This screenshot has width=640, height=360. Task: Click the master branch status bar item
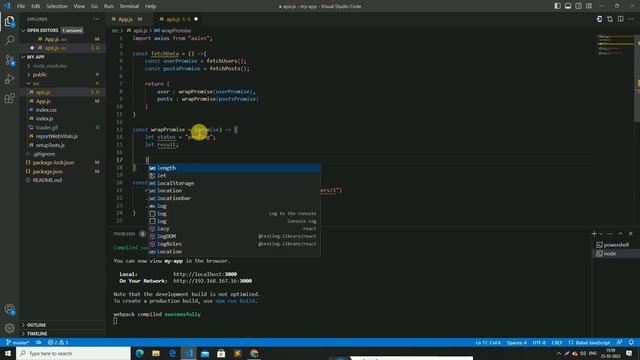coord(18,342)
